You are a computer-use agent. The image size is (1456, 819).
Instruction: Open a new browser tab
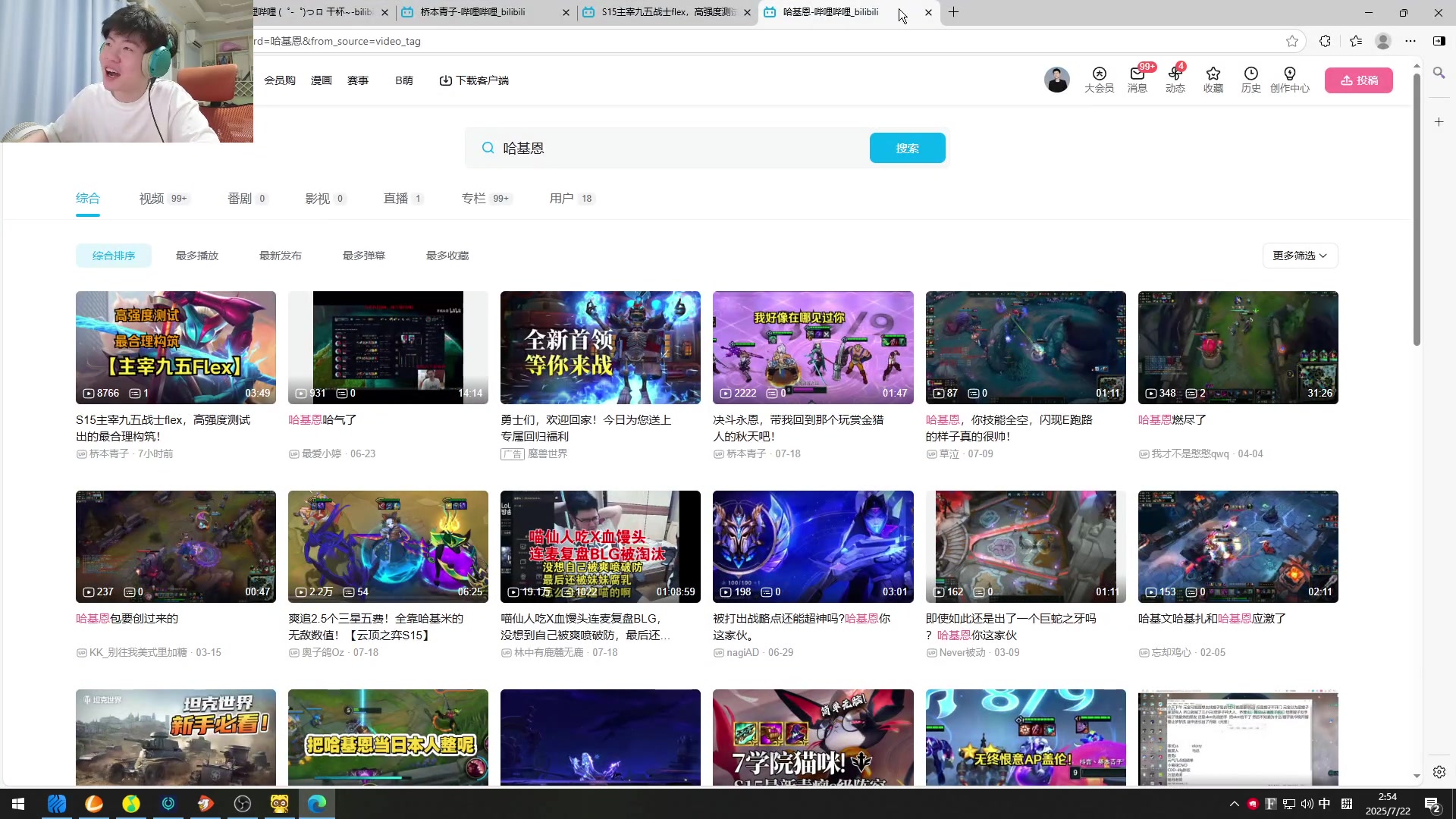(954, 12)
